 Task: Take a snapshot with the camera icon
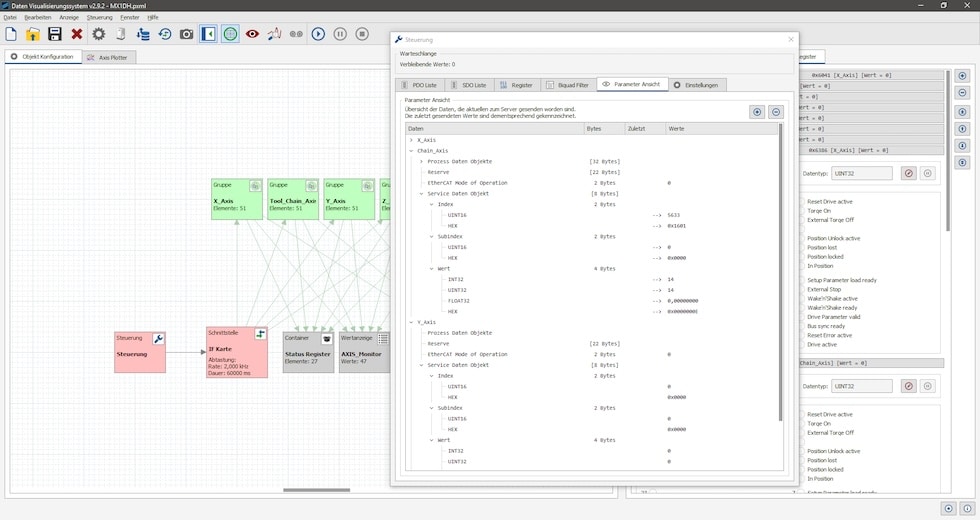(186, 34)
